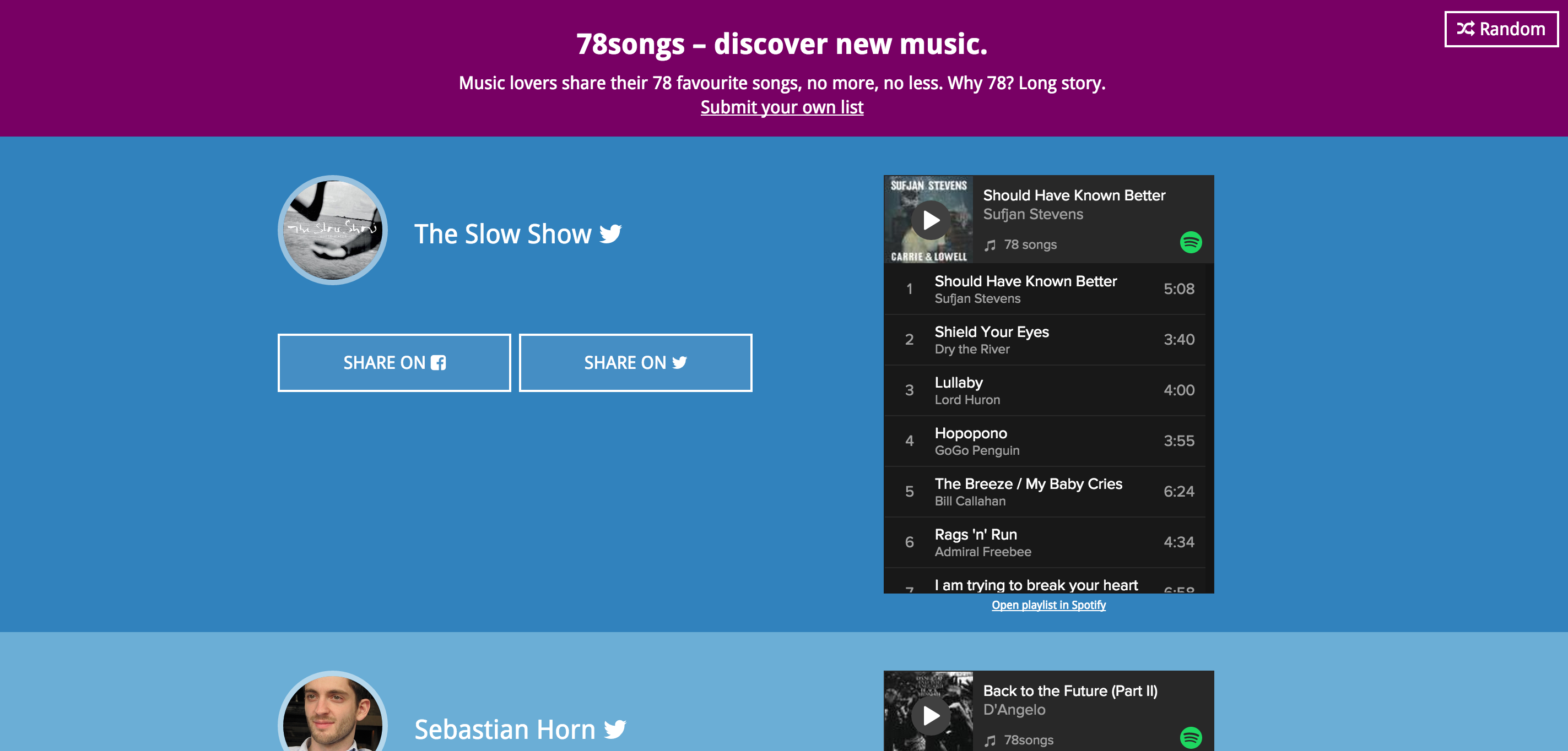Select the song Hopopono by GoGo Penguin
The width and height of the screenshot is (1568, 751).
point(1046,440)
